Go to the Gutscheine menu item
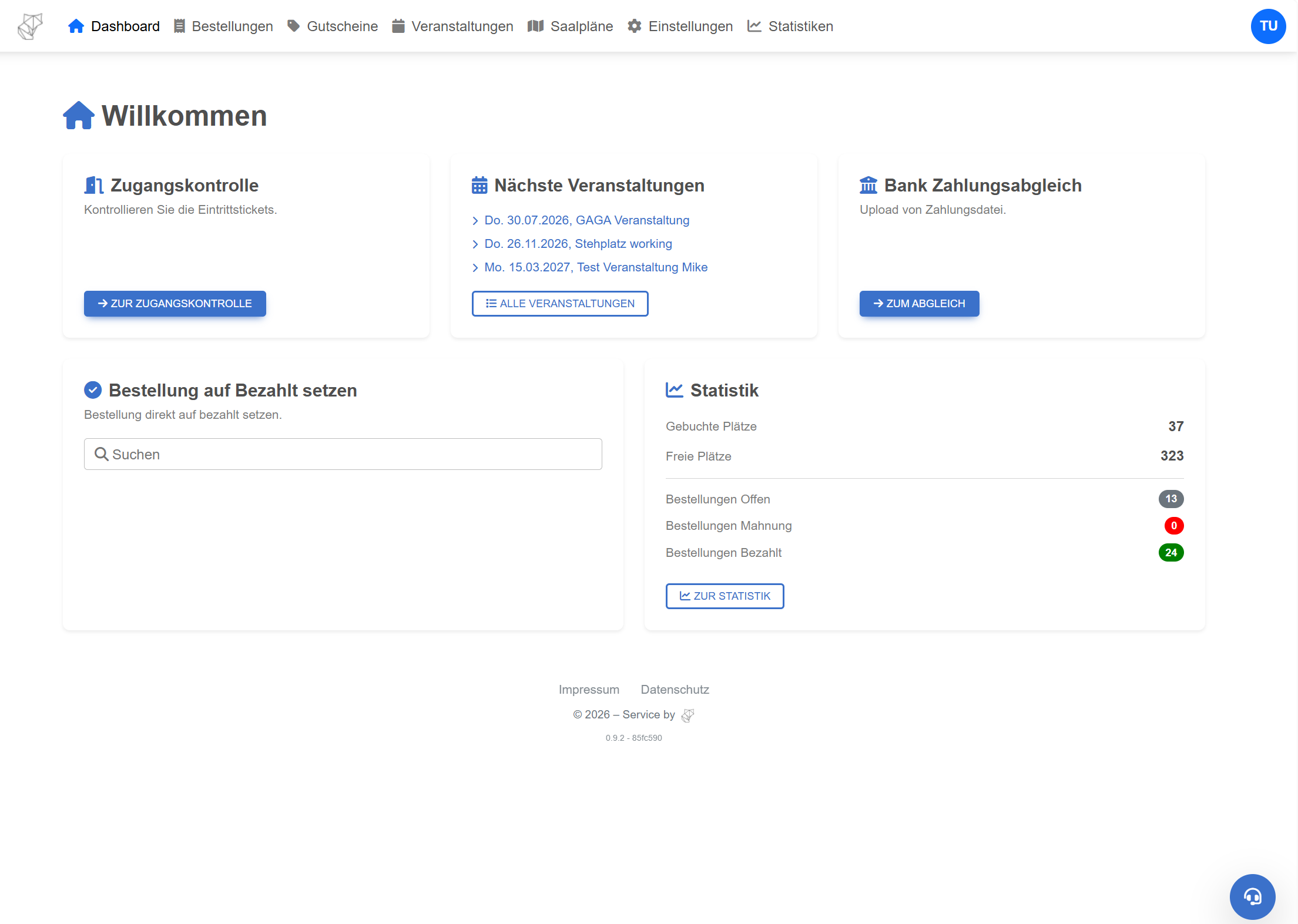 tap(333, 26)
